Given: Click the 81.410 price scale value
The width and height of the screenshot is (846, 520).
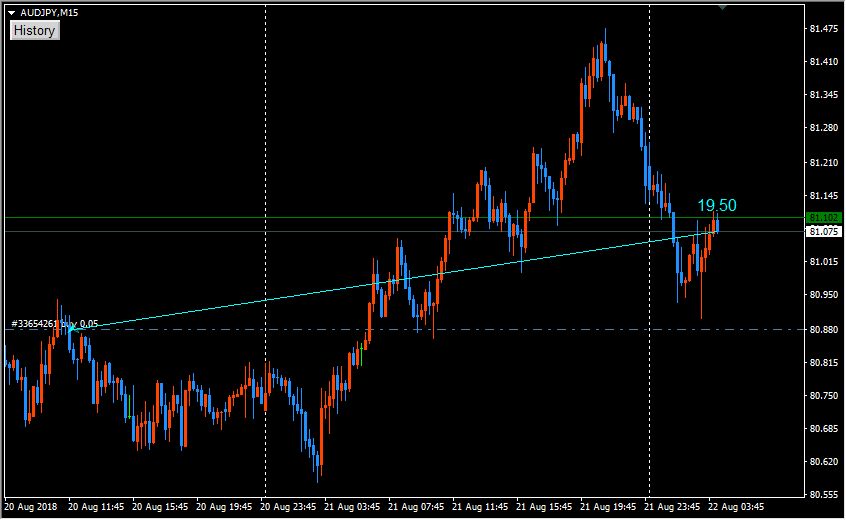Looking at the screenshot, I should (824, 62).
